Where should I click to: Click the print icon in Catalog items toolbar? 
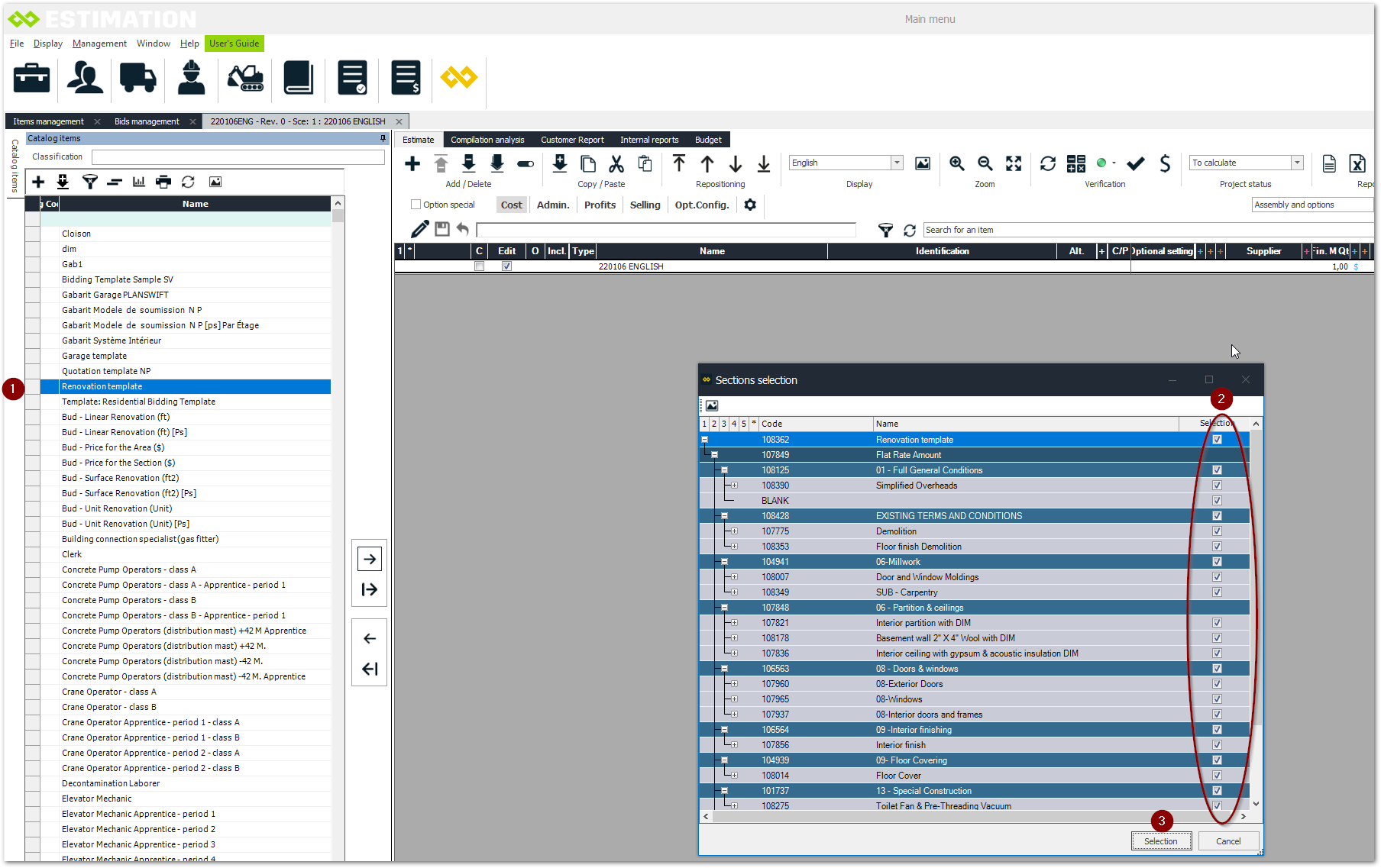pos(163,182)
